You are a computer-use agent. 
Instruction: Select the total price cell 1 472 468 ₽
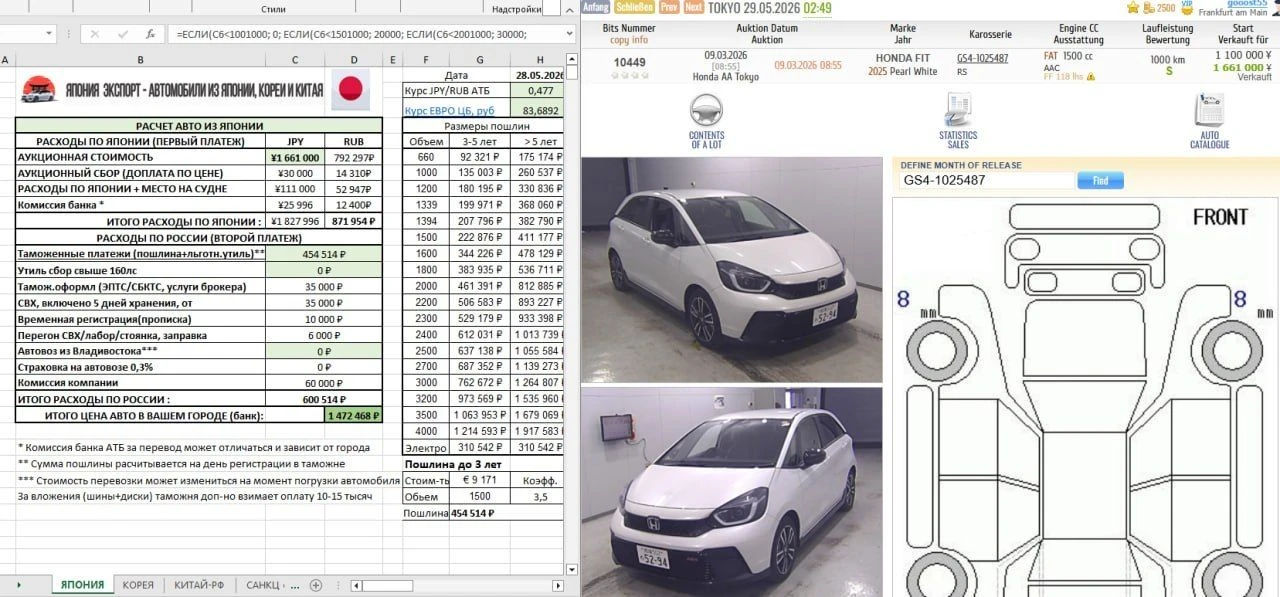point(354,415)
